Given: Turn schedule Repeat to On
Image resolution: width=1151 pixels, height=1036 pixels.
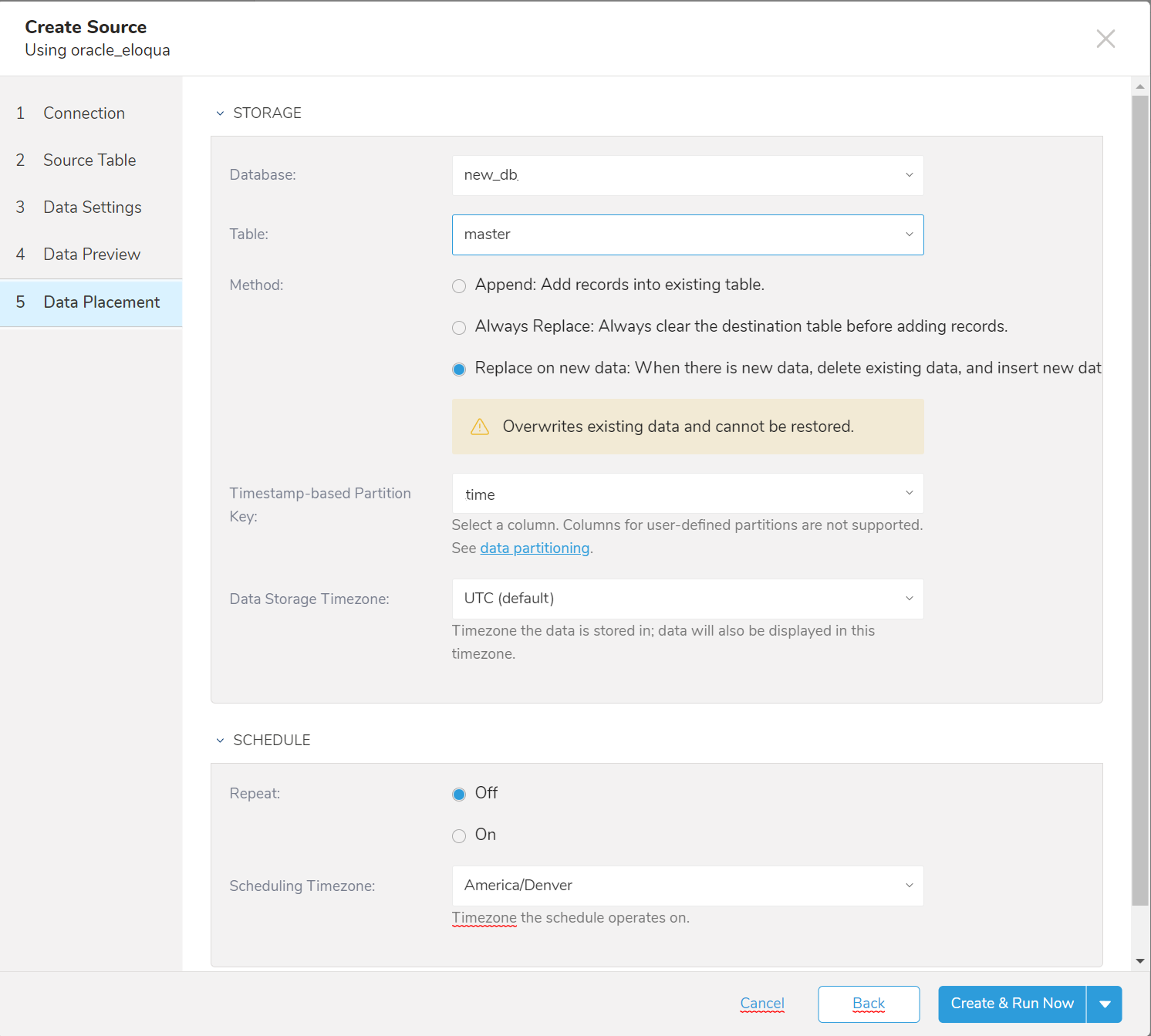Looking at the screenshot, I should 459,836.
